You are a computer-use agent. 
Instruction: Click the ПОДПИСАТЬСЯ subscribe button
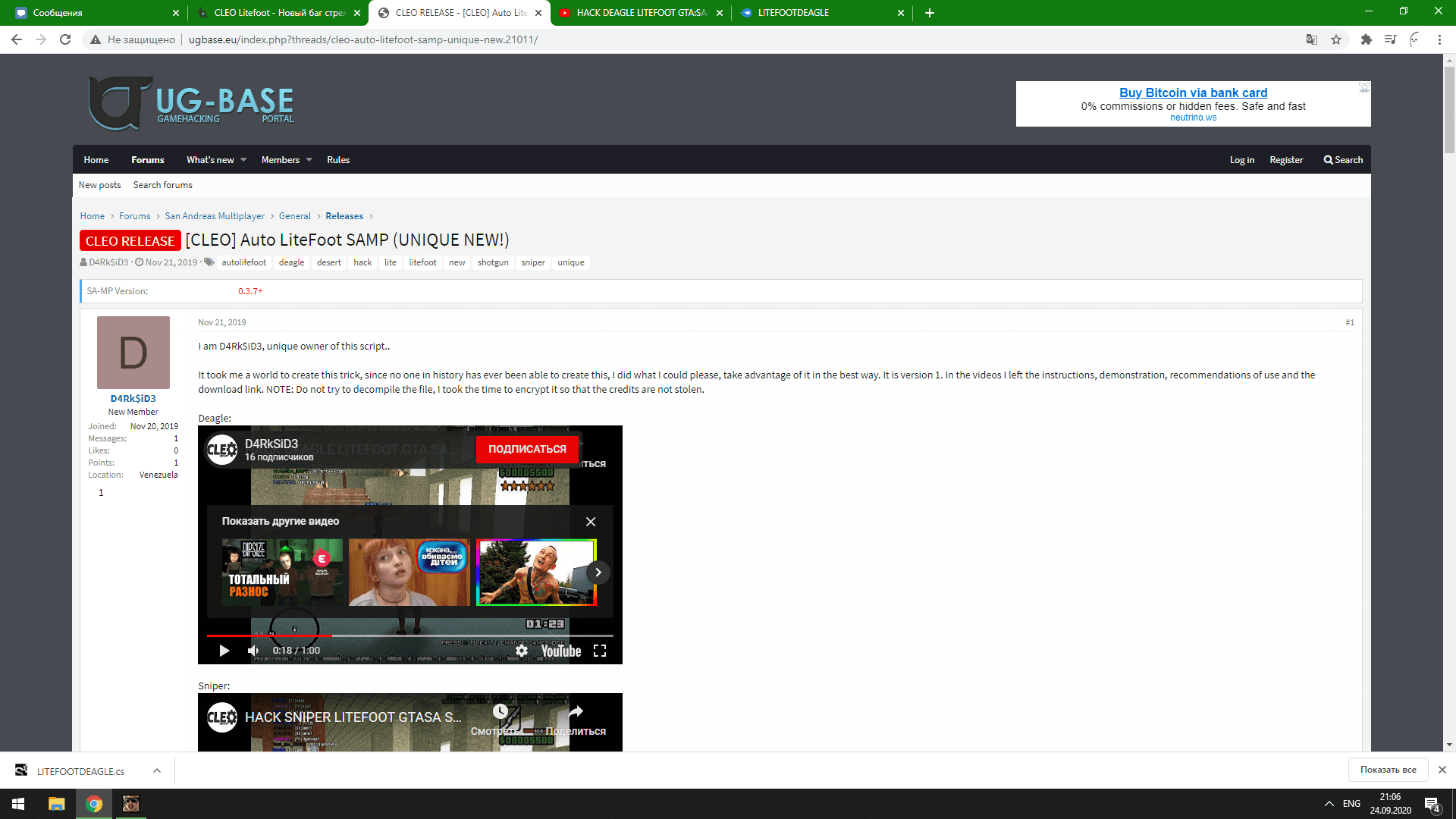tap(527, 449)
